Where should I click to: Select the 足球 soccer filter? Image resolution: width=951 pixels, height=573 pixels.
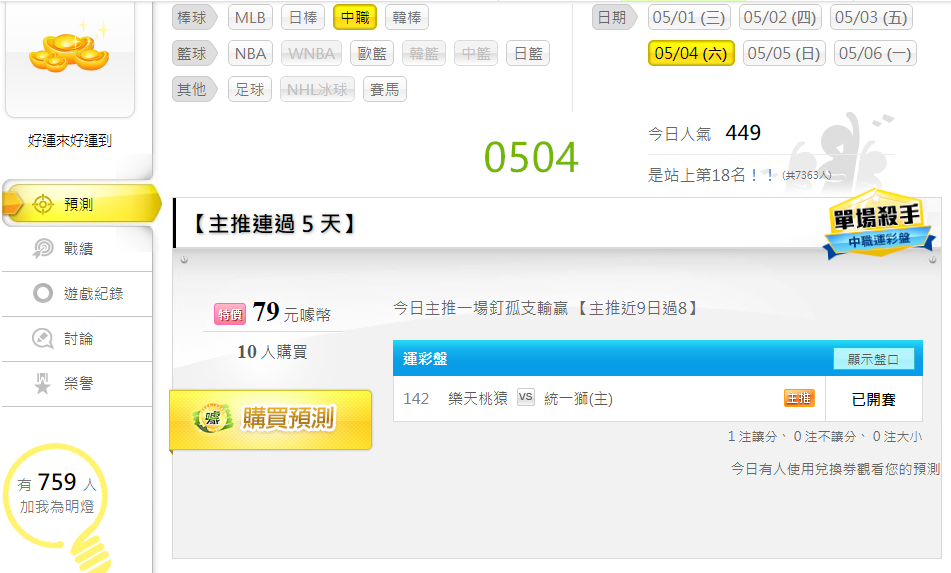coord(250,90)
